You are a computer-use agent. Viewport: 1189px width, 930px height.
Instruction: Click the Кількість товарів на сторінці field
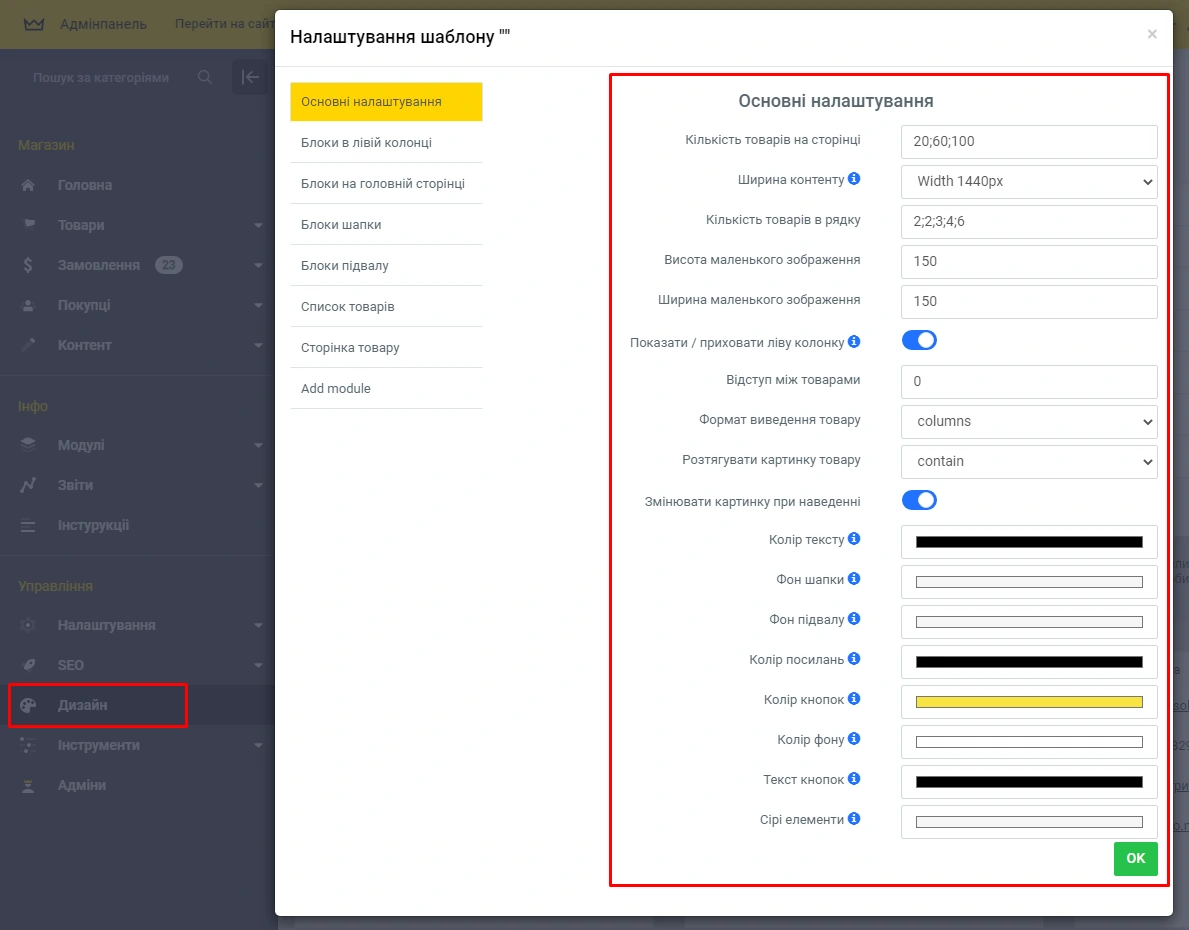click(1028, 142)
